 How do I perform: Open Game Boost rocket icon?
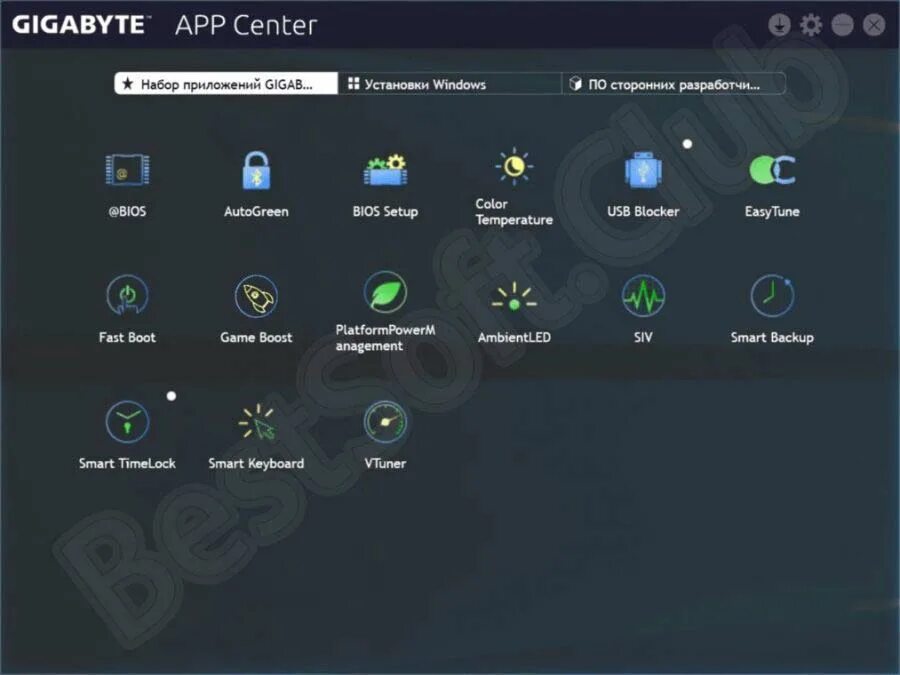pyautogui.click(x=256, y=296)
